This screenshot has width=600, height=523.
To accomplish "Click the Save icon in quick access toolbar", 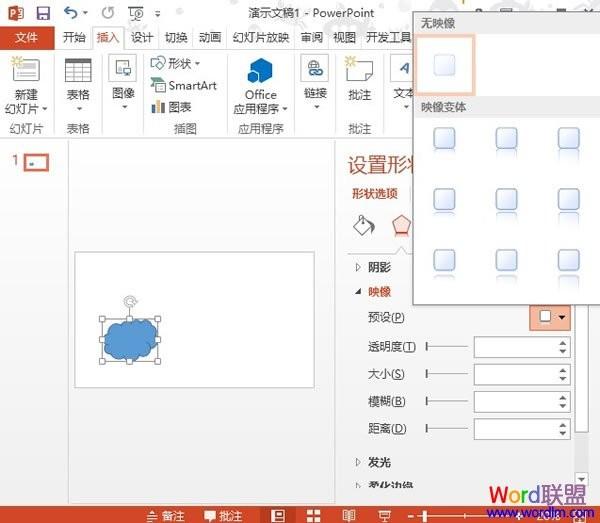I will (x=43, y=13).
